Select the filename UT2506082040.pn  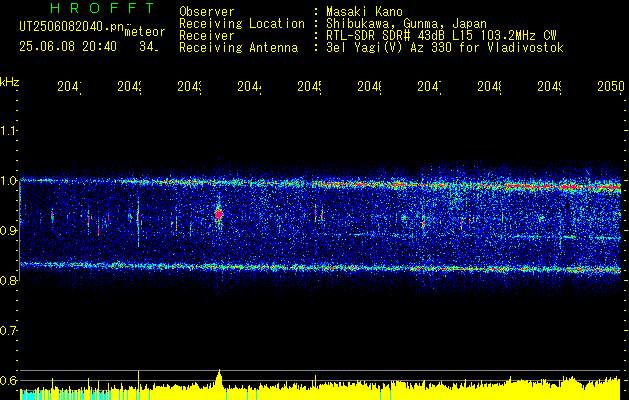coord(71,27)
